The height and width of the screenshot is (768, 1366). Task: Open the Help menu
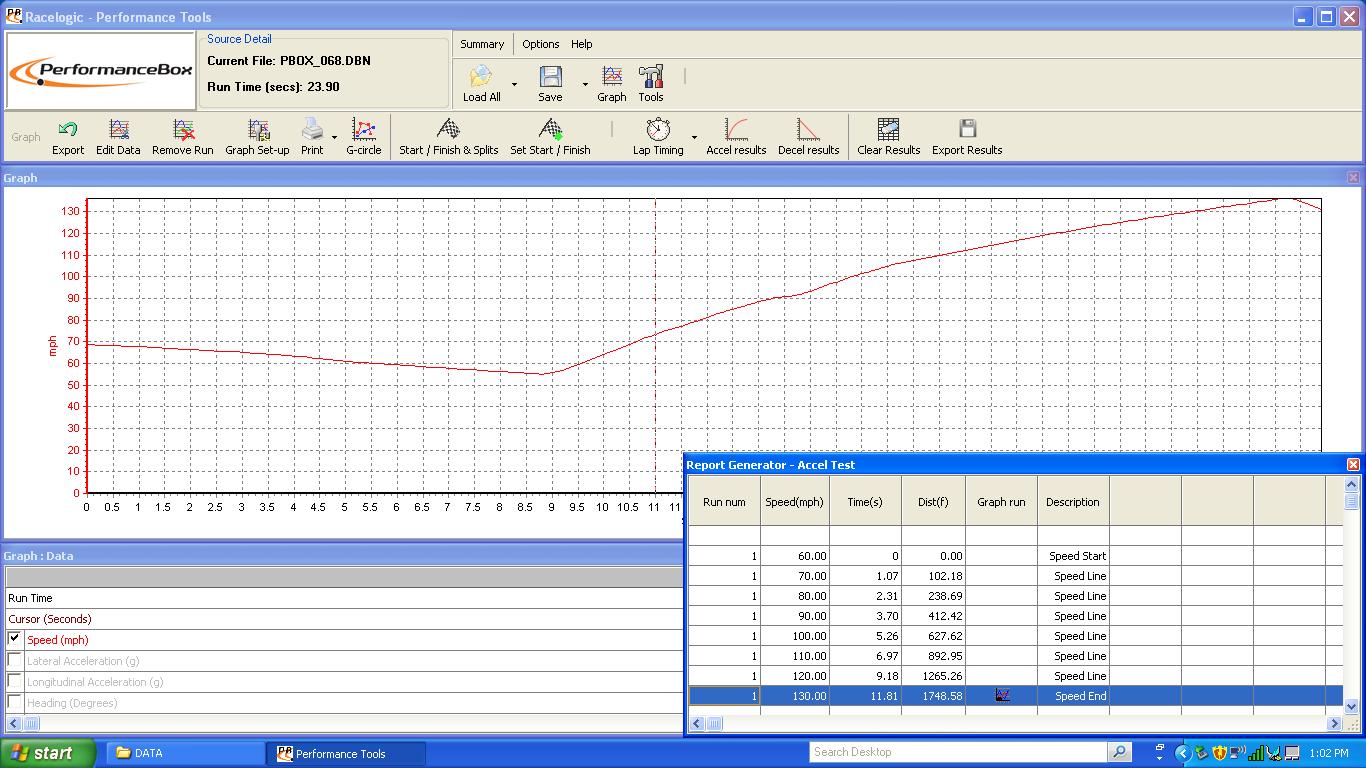(x=582, y=44)
